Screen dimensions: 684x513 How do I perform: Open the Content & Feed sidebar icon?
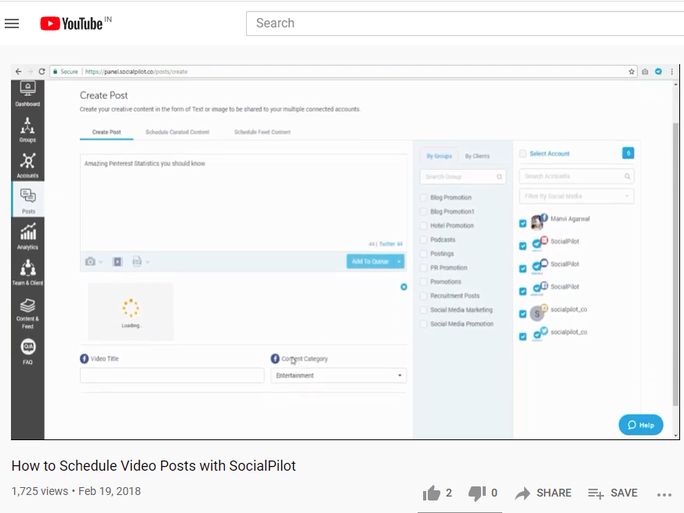(27, 313)
